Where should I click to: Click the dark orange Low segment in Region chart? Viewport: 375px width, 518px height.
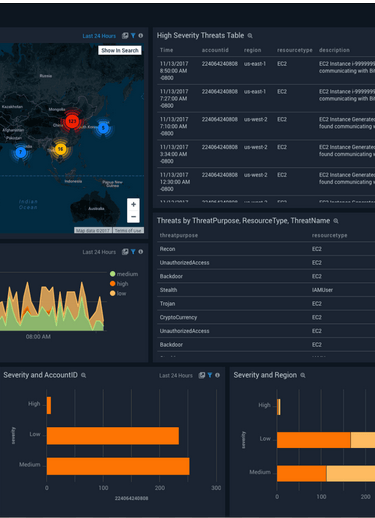click(x=314, y=440)
